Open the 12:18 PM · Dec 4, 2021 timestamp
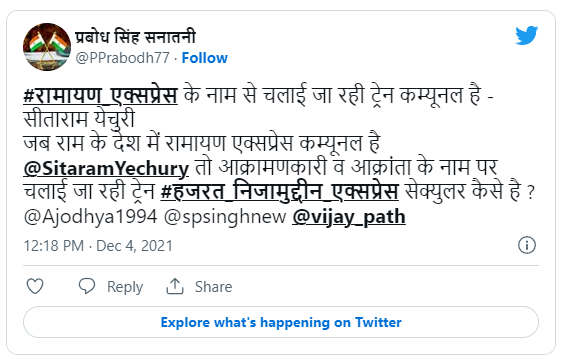This screenshot has width=574, height=362. click(98, 246)
